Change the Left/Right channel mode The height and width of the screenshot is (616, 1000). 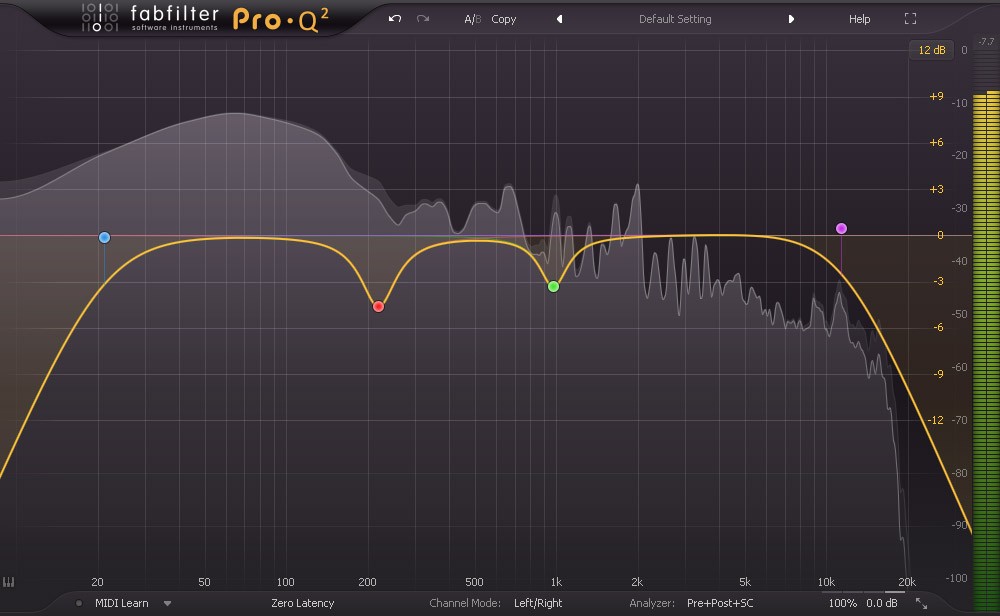click(x=538, y=603)
